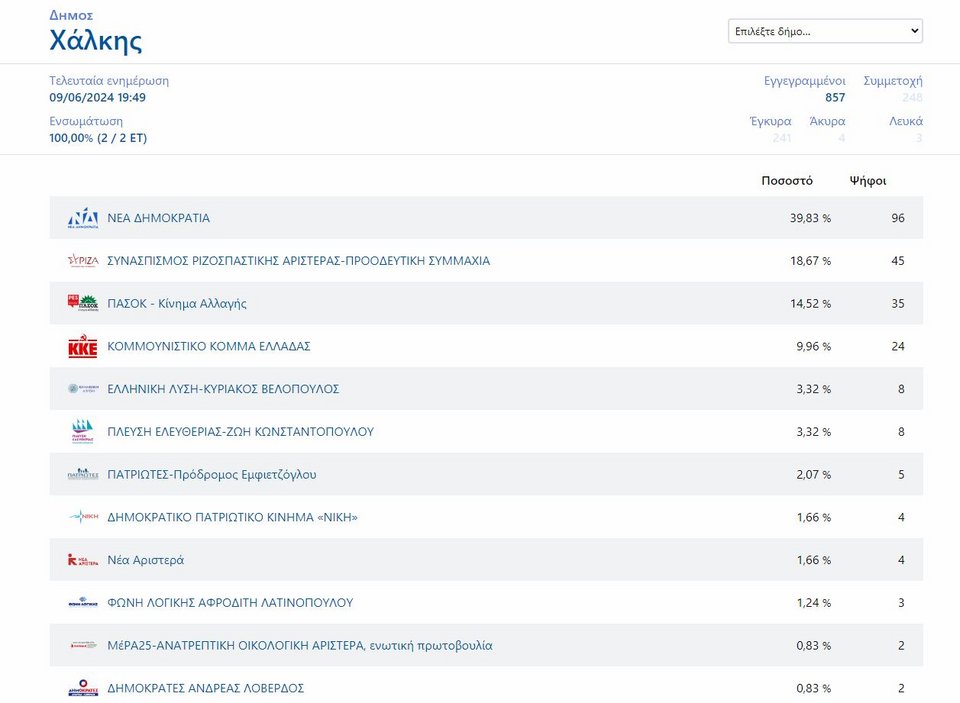The image size is (960, 703).
Task: Open the 'Επιλέξτε δήμο...' municipality dropdown
Action: (825, 31)
